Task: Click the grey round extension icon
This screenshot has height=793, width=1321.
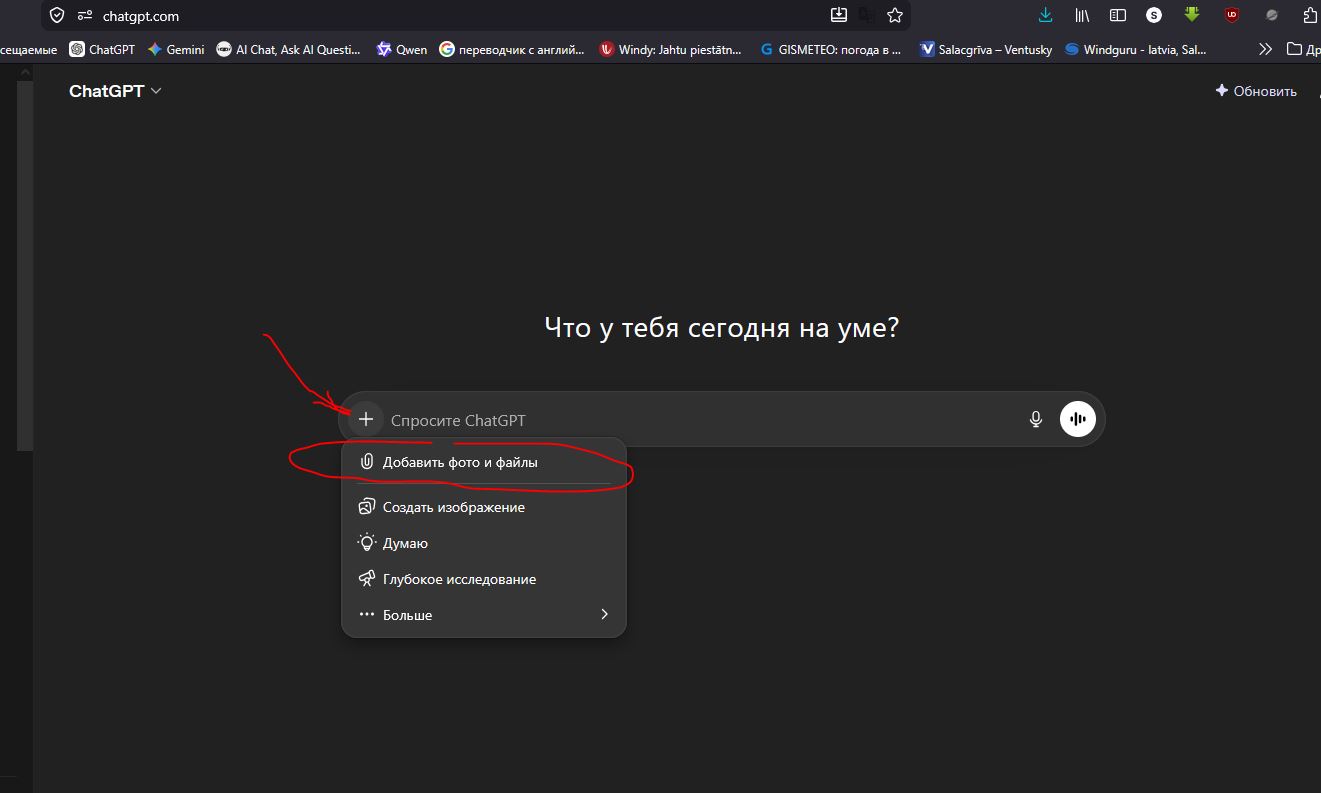Action: point(1272,15)
